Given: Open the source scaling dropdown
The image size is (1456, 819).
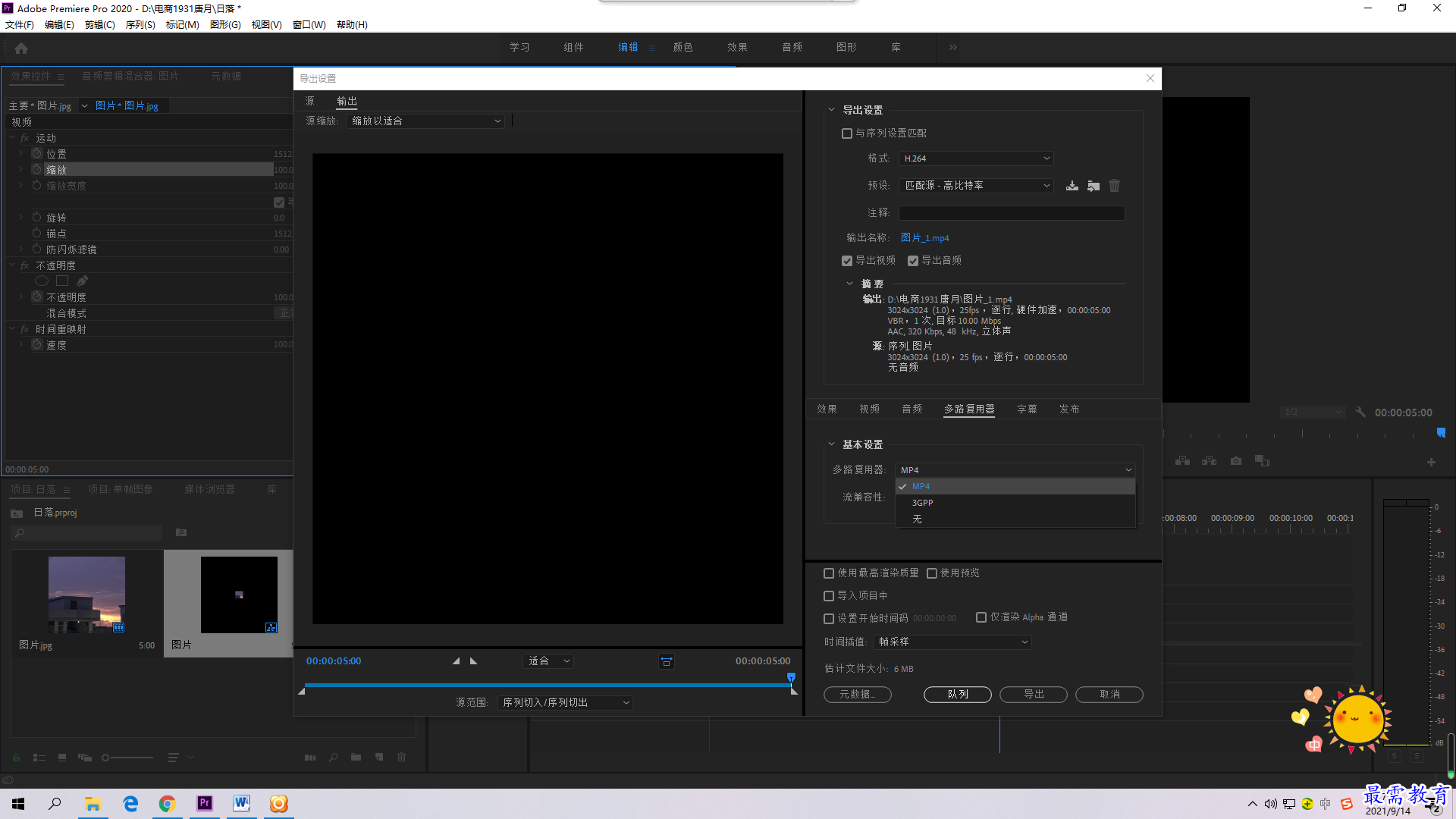Looking at the screenshot, I should tap(425, 121).
